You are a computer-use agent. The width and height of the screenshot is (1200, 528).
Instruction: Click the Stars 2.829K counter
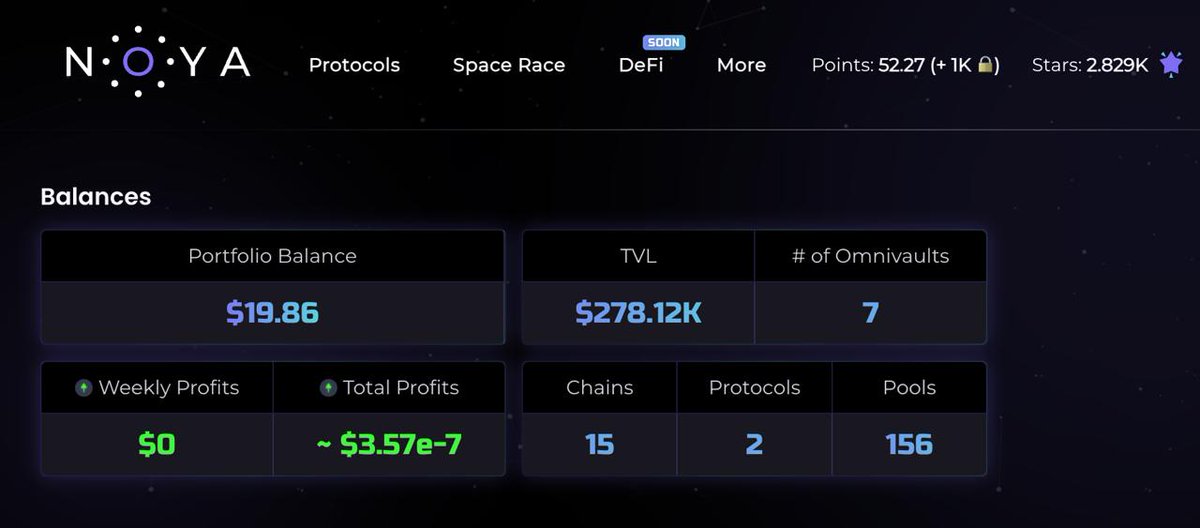[x=1090, y=65]
